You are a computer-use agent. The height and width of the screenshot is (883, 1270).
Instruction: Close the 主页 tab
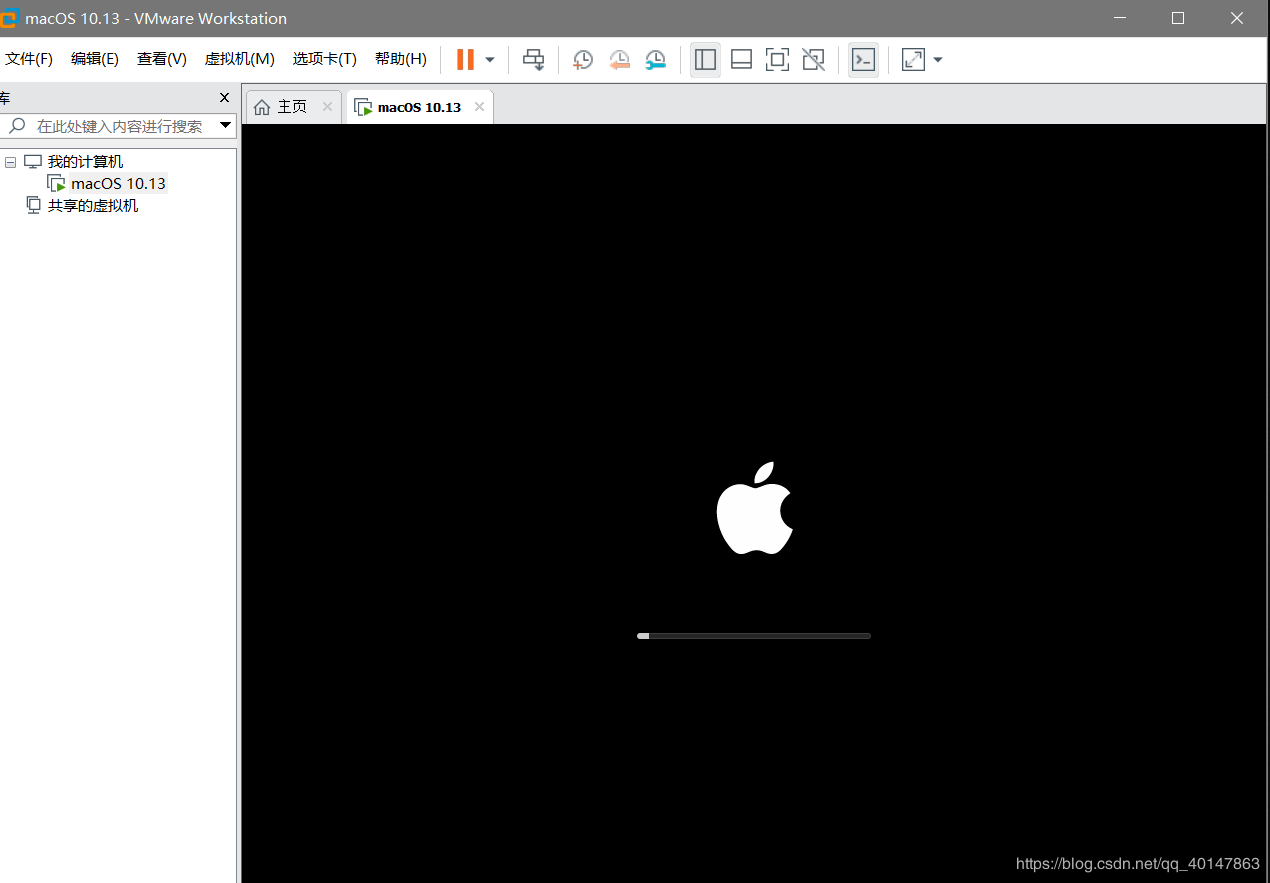click(x=327, y=107)
